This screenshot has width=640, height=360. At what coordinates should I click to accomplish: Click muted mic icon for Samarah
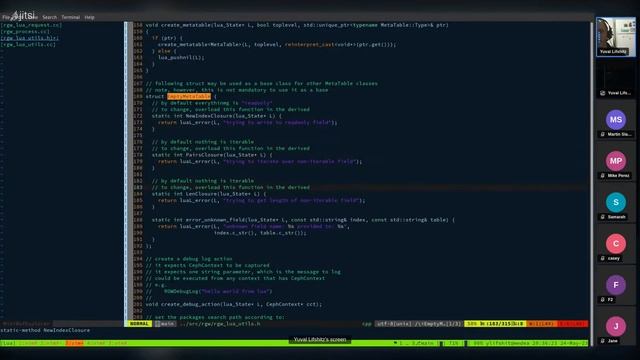tap(602, 217)
